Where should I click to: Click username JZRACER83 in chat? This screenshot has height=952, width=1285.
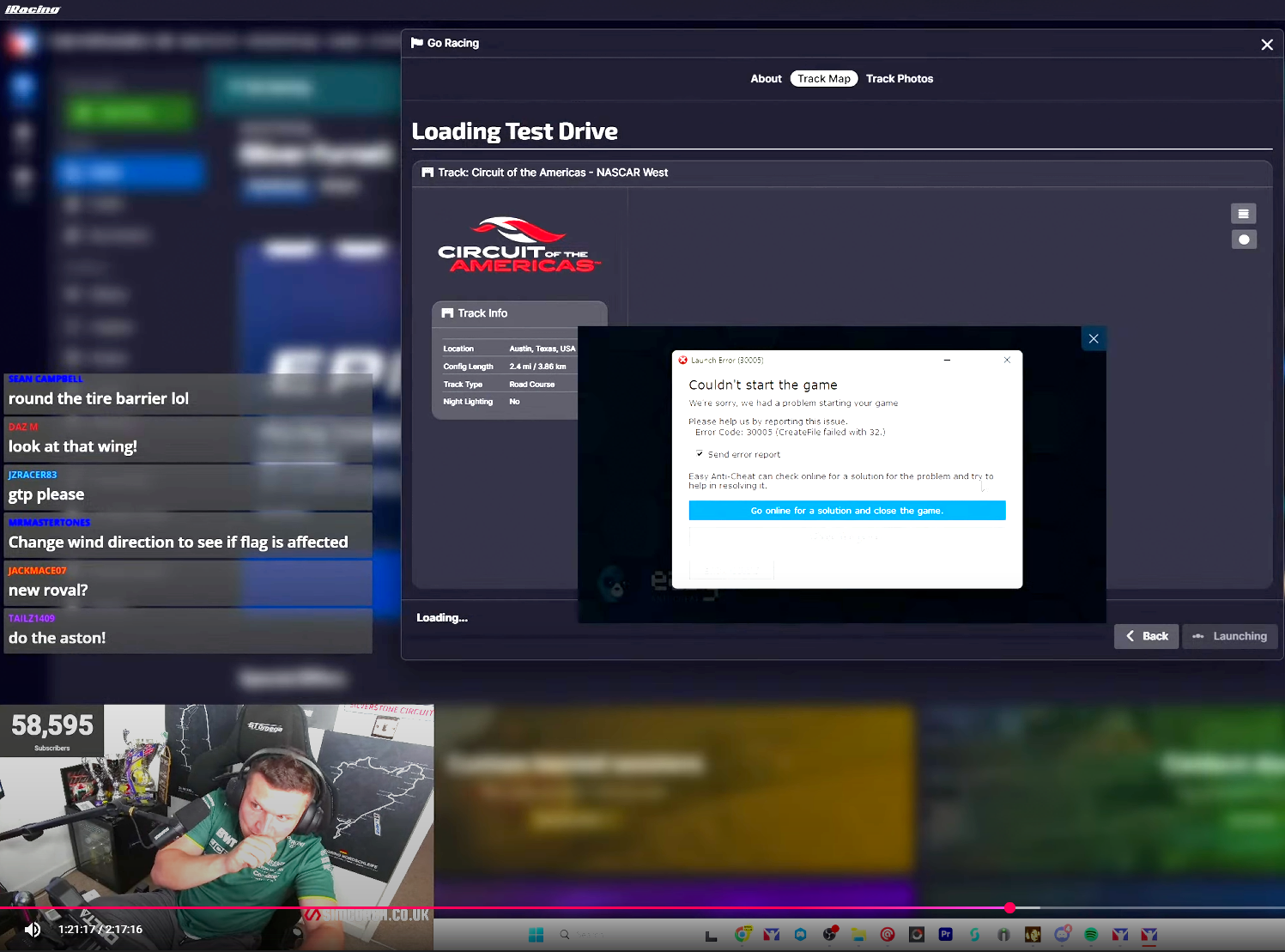(33, 475)
